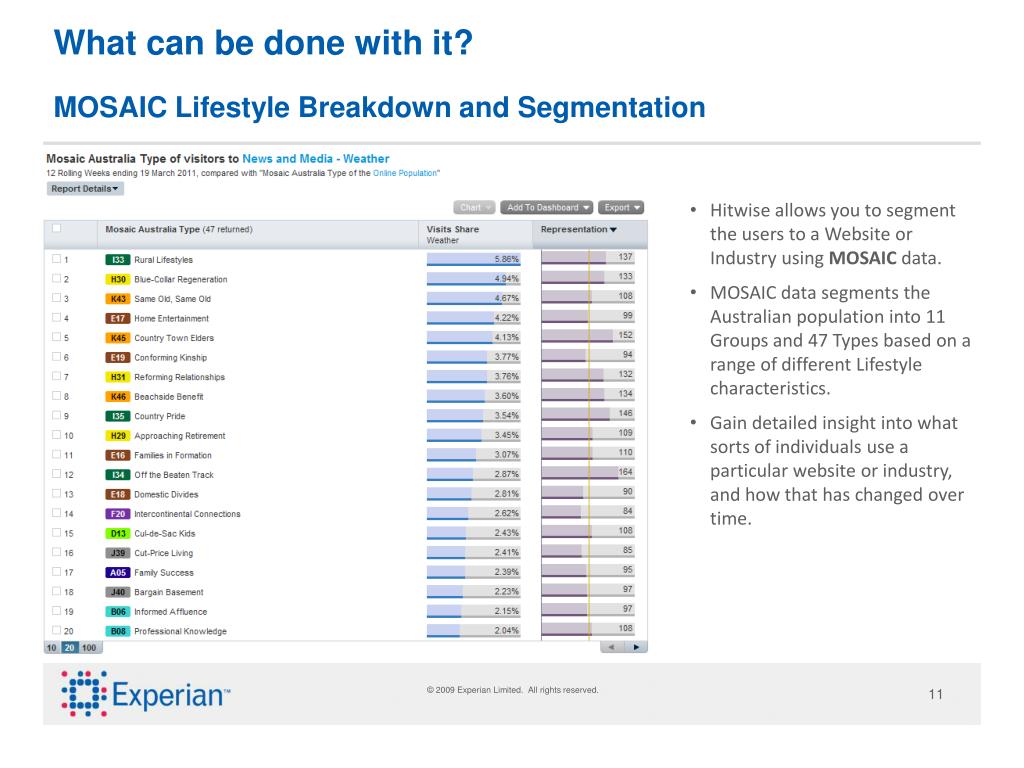Click the Professional Knowledge type name

[180, 632]
